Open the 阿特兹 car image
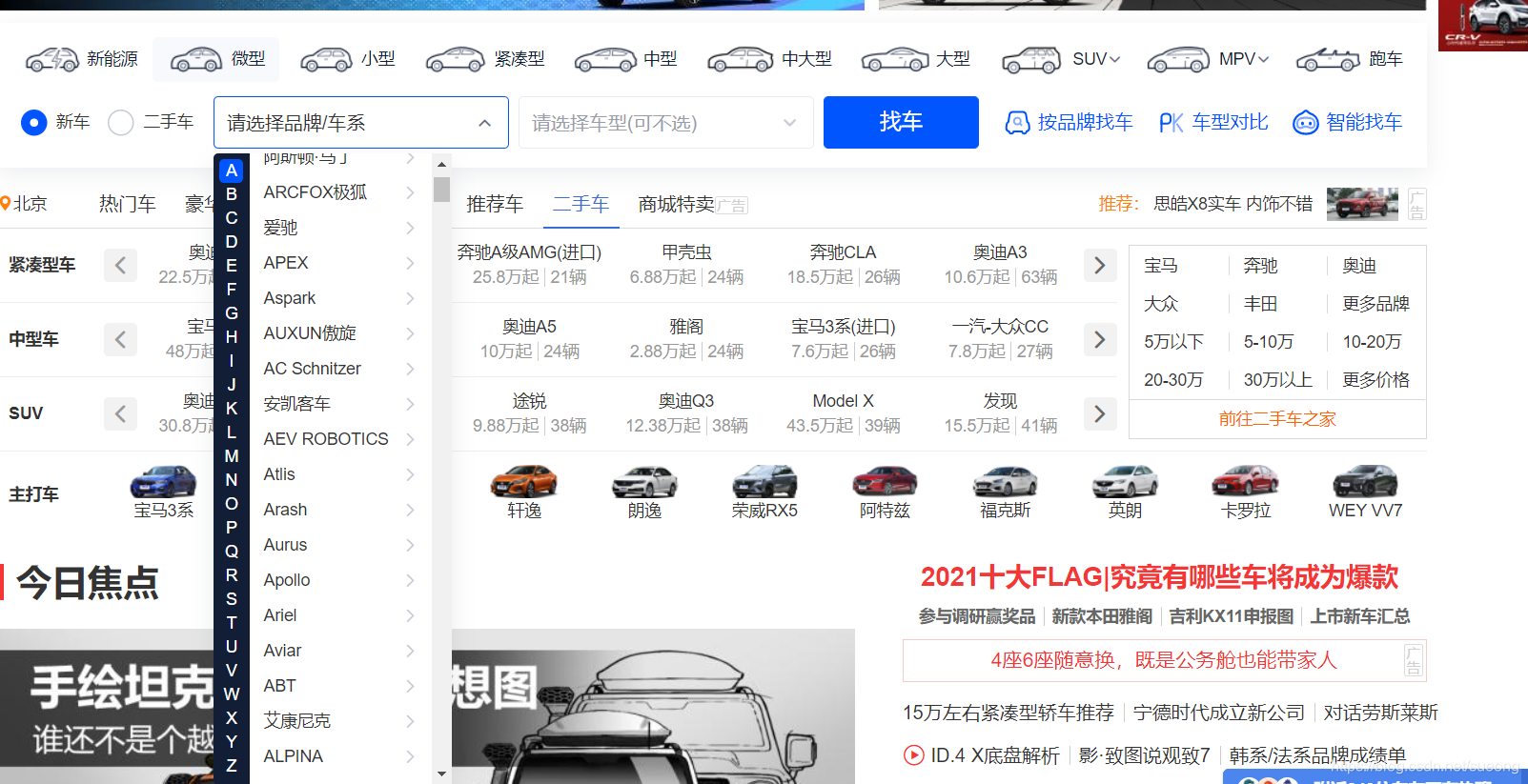This screenshot has height=784, width=1528. tap(885, 482)
